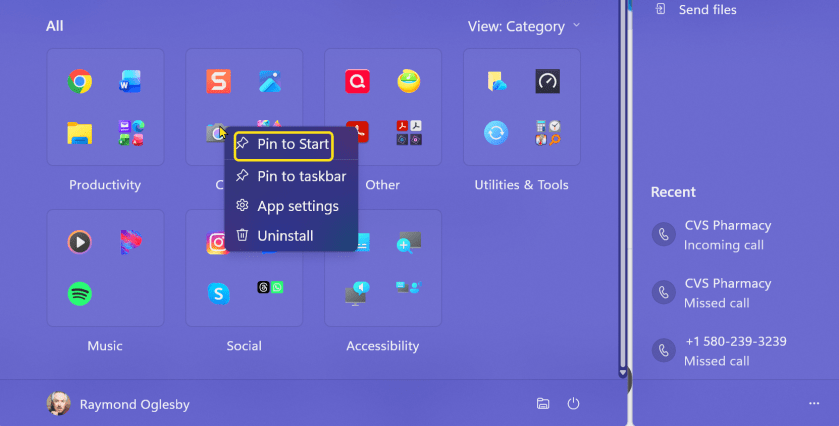Open the blue Photos app icon
The width and height of the screenshot is (839, 426).
click(270, 81)
